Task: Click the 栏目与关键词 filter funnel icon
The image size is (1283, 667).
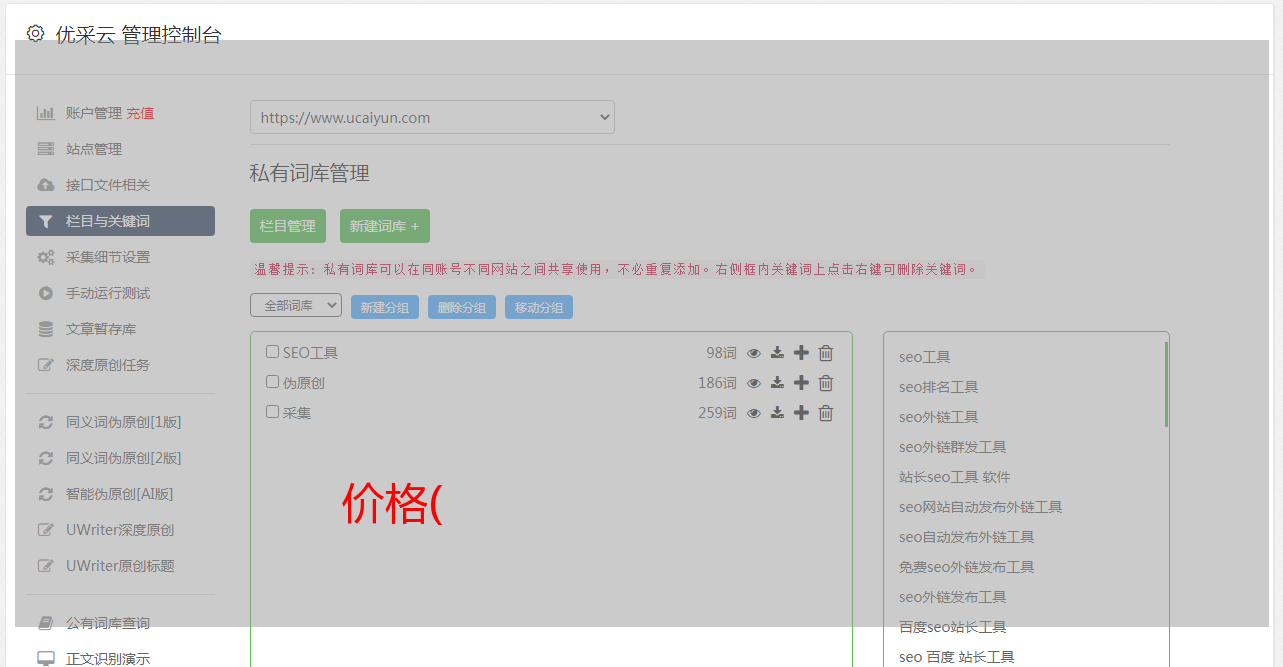Action: pyautogui.click(x=46, y=221)
